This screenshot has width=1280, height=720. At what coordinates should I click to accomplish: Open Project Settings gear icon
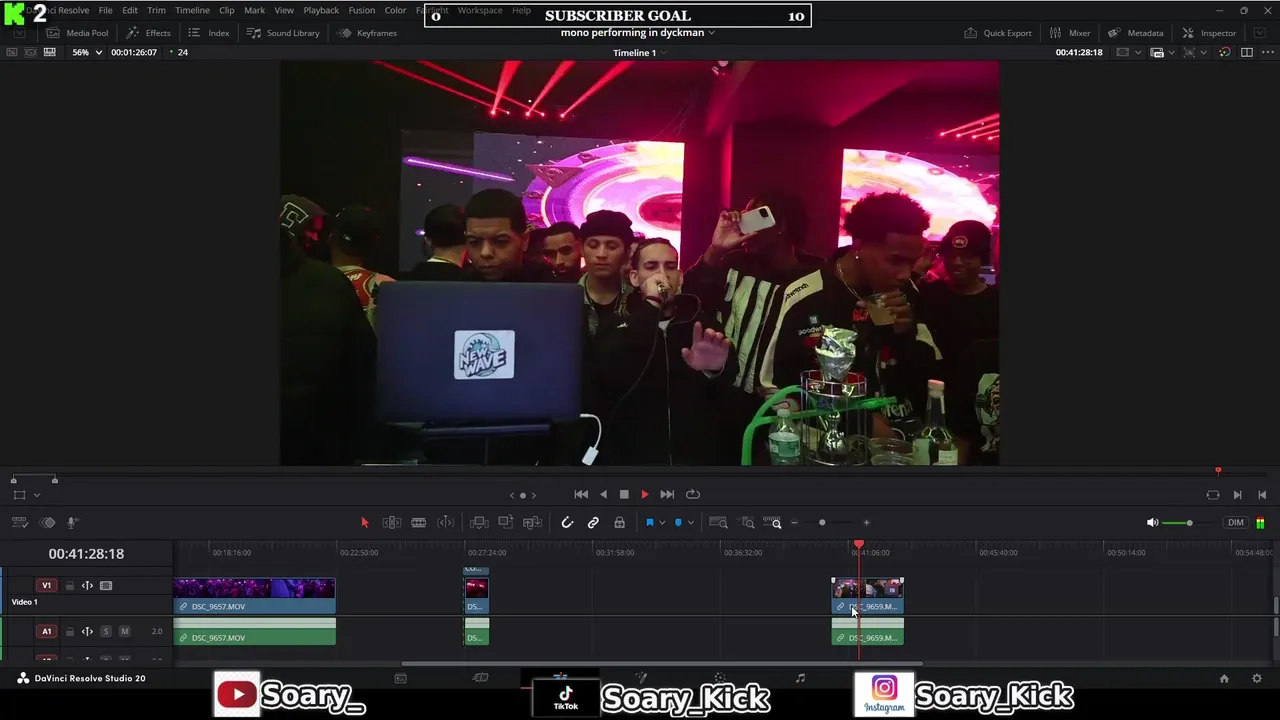pos(1257,678)
